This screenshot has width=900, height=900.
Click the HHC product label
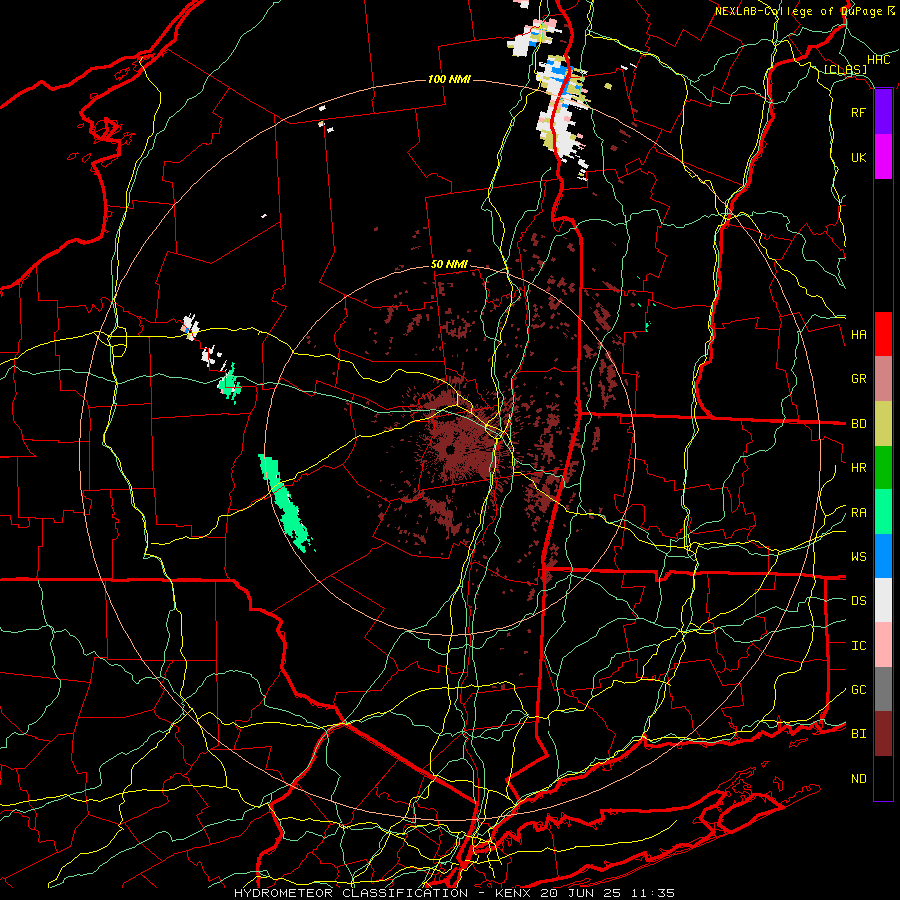[x=879, y=60]
